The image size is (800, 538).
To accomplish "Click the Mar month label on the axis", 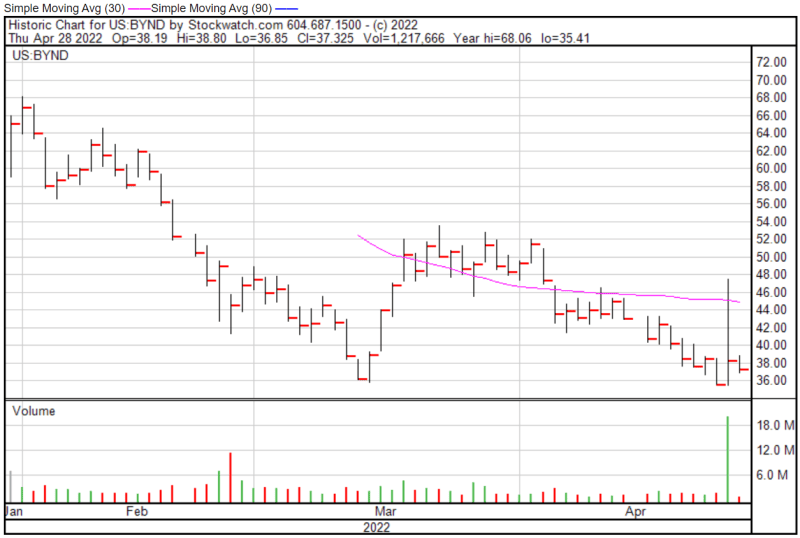I will (385, 511).
